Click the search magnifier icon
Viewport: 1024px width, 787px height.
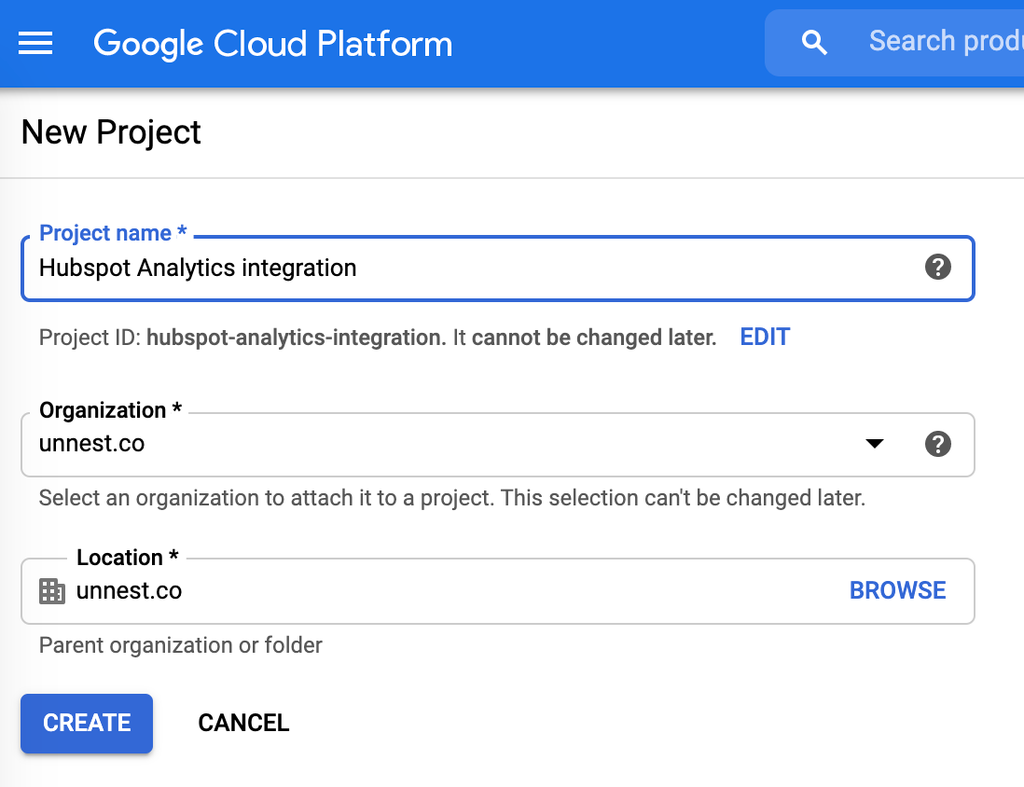814,42
